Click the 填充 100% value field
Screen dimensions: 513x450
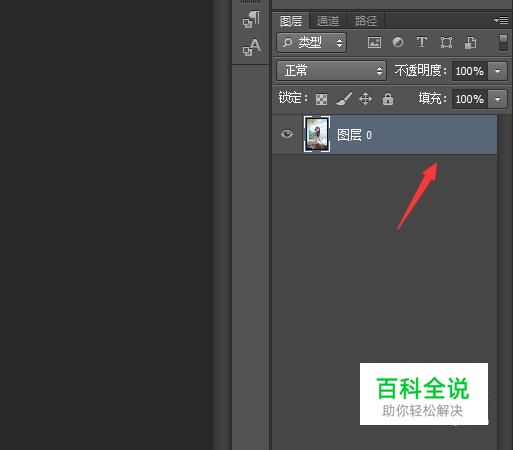pyautogui.click(x=470, y=99)
